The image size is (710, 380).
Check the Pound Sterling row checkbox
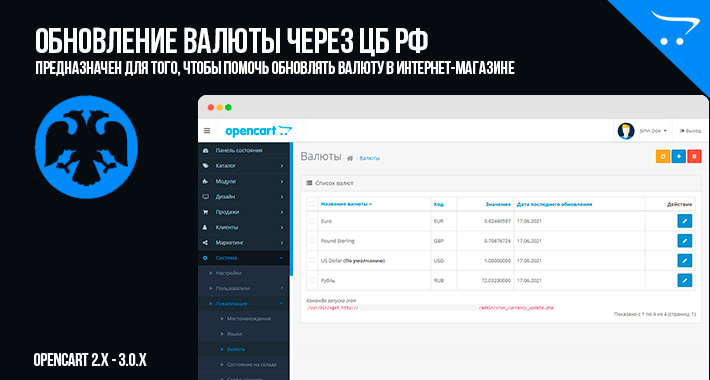tap(312, 241)
